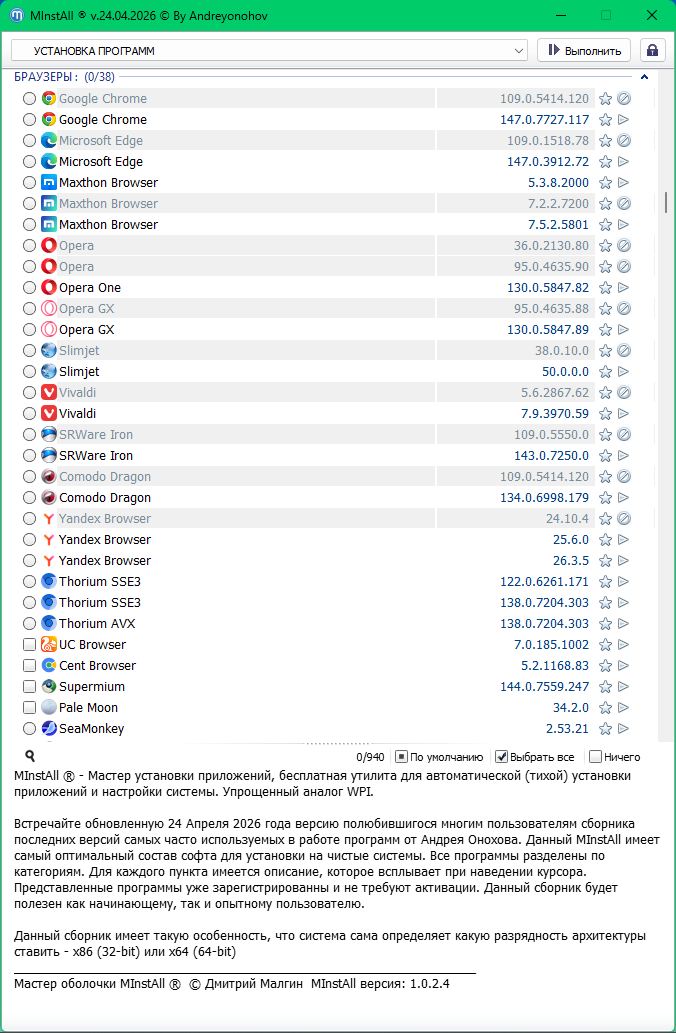Select the Maxthon Browser 7.5.2.5801 radio button
Image resolution: width=676 pixels, height=1033 pixels.
29,225
